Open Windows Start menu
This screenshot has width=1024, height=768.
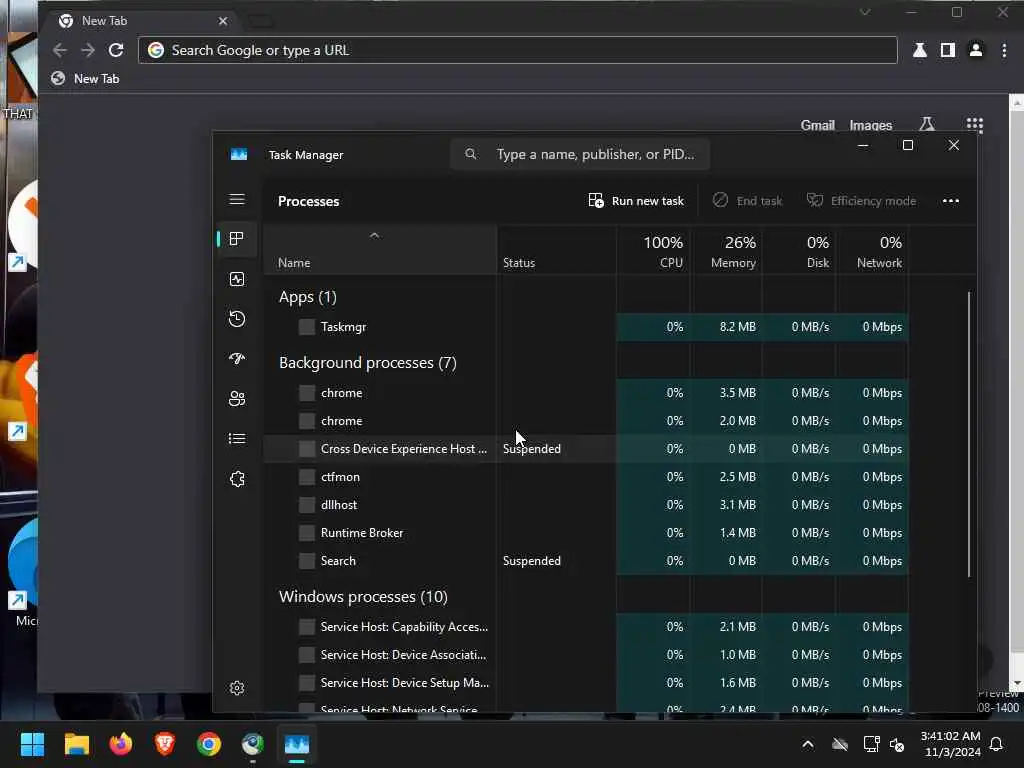32,744
